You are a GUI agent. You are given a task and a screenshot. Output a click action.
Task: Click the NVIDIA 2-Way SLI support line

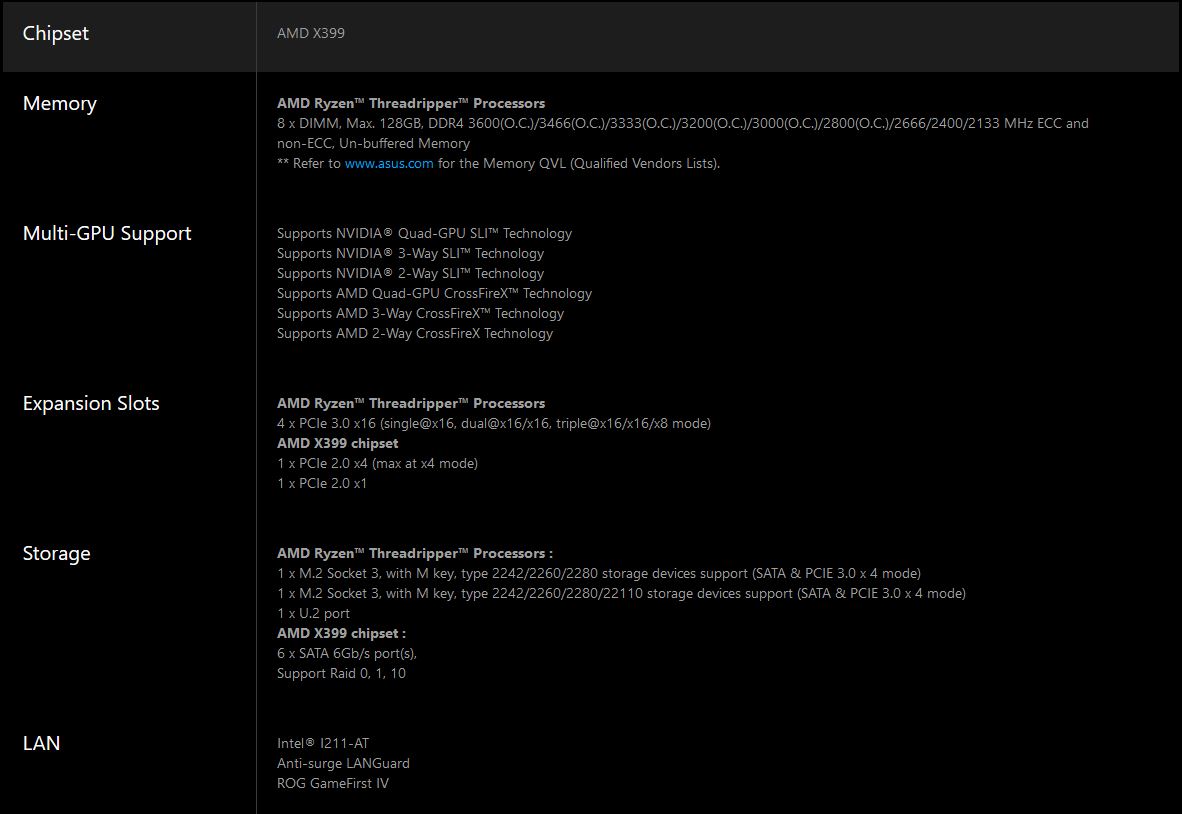410,273
